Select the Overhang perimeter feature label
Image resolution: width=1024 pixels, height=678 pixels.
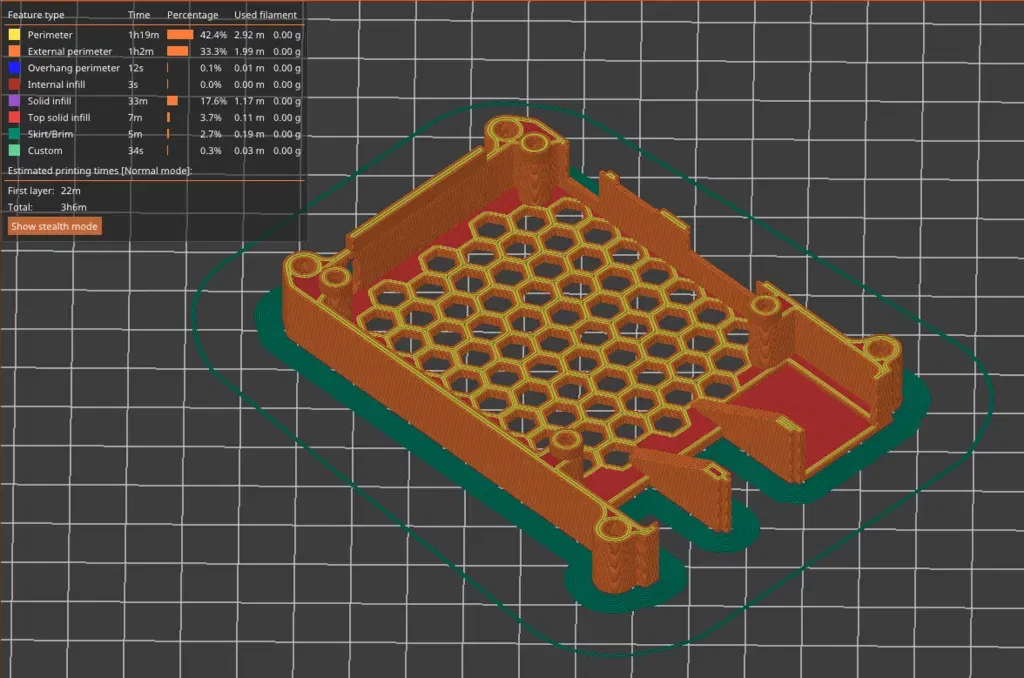74,68
